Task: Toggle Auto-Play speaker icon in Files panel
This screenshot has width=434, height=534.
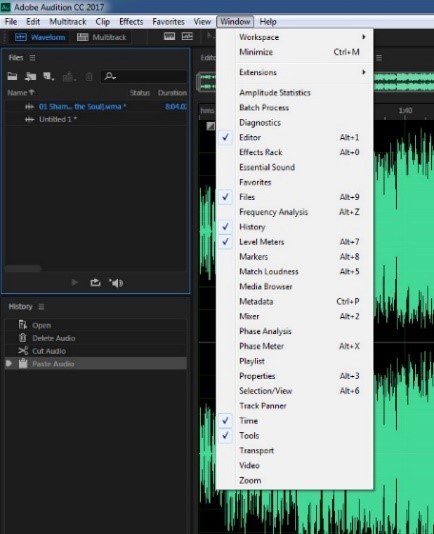Action: tap(116, 283)
